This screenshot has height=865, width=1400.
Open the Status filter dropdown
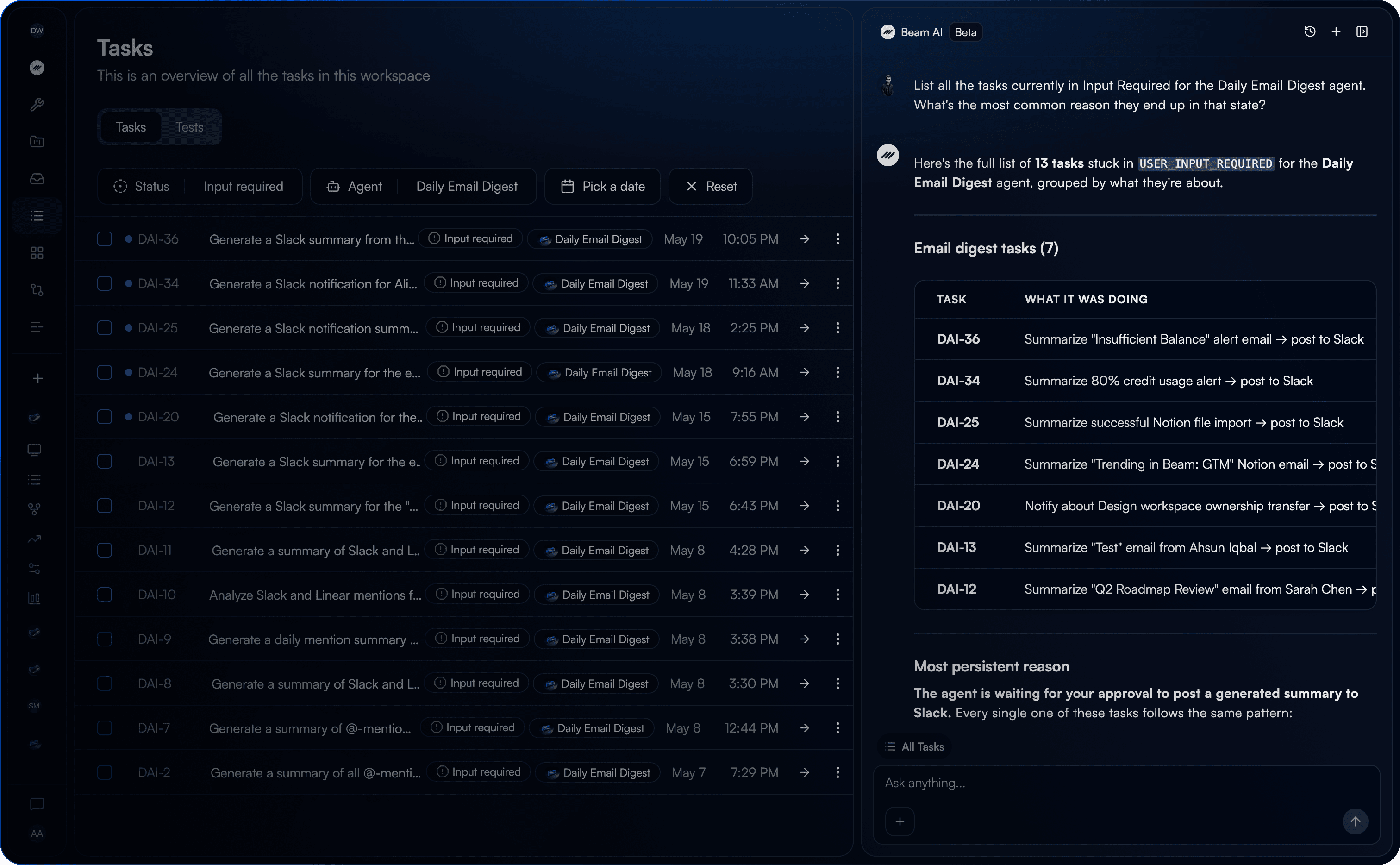click(x=200, y=187)
